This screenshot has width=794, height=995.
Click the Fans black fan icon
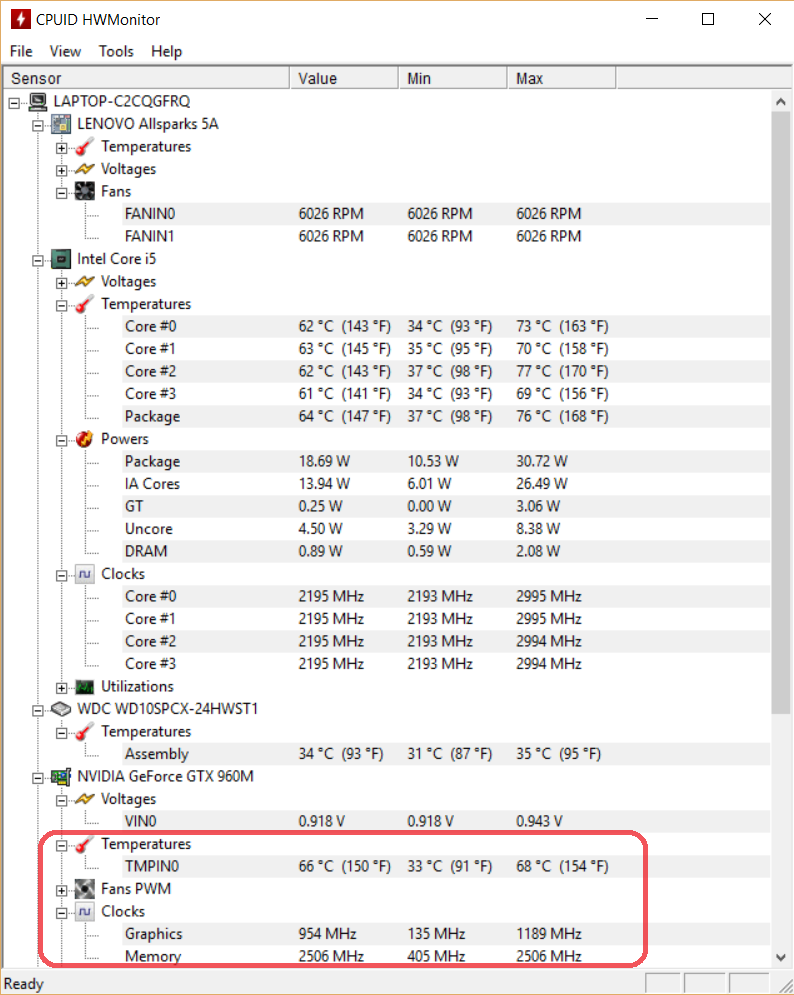[x=84, y=191]
